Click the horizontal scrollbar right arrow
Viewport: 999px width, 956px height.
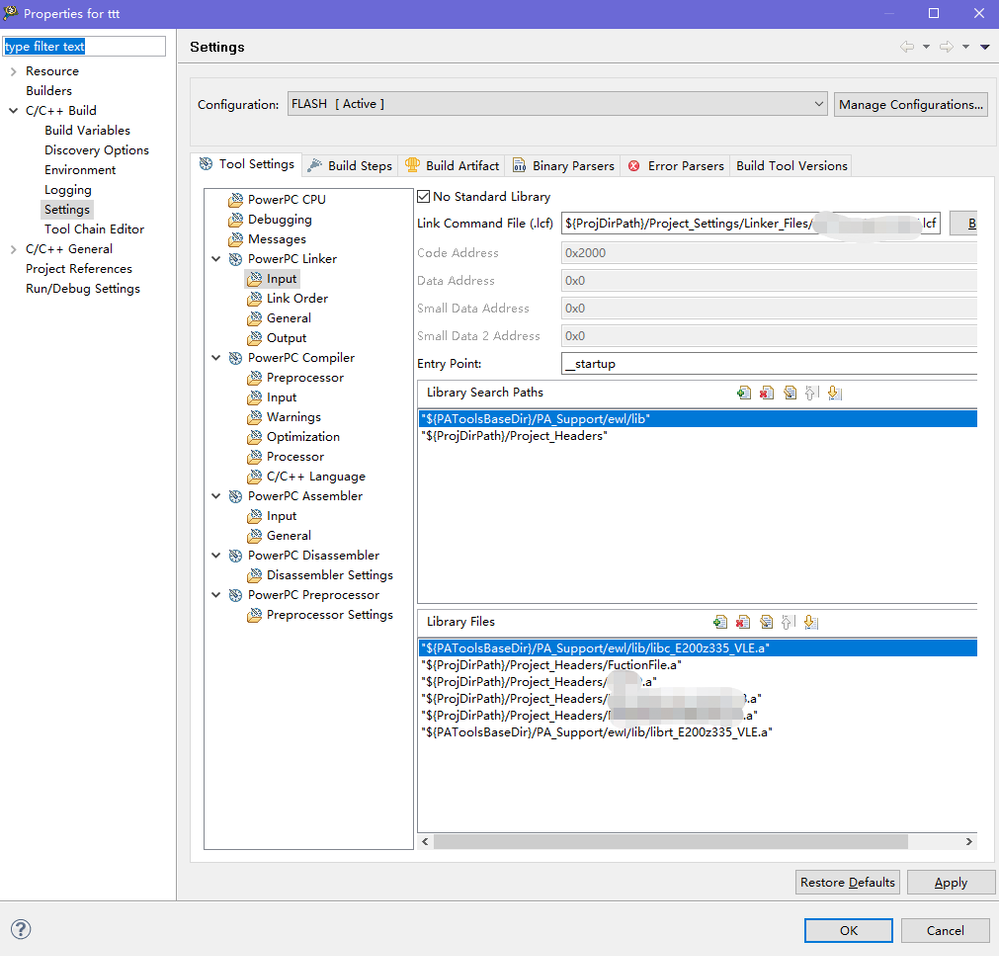point(968,842)
